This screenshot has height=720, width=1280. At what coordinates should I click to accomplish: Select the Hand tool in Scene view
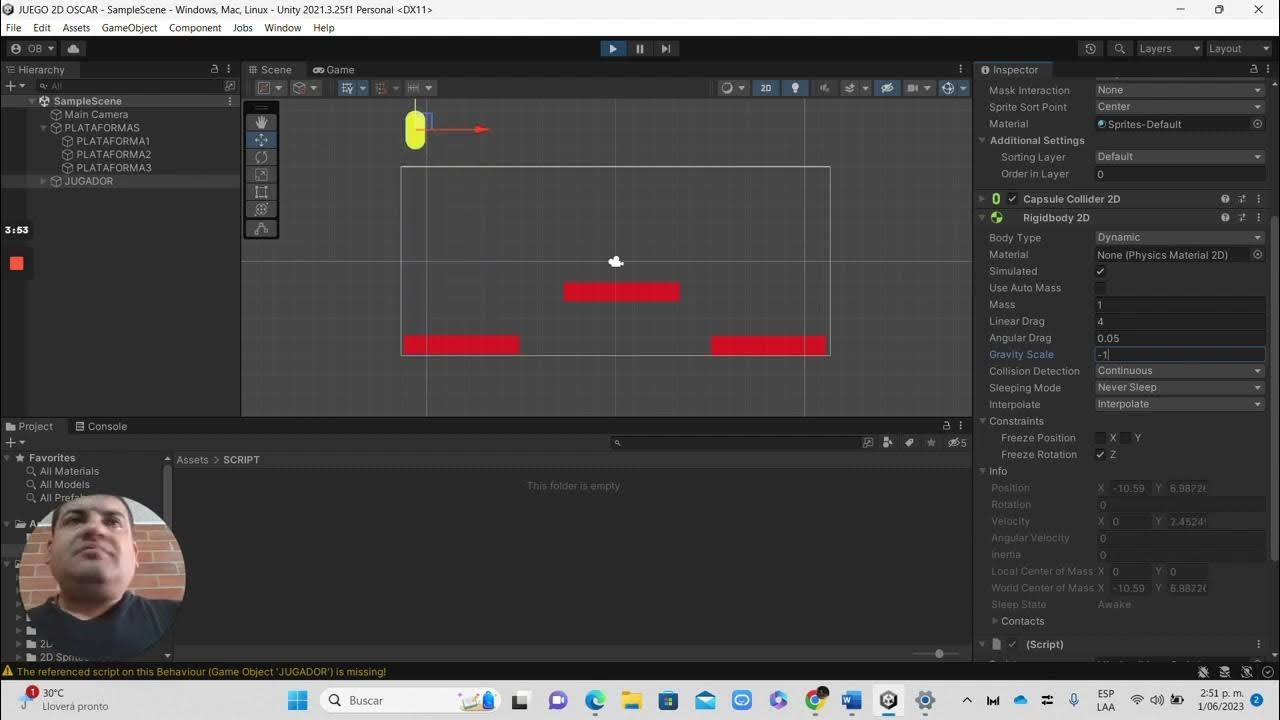[x=261, y=123]
